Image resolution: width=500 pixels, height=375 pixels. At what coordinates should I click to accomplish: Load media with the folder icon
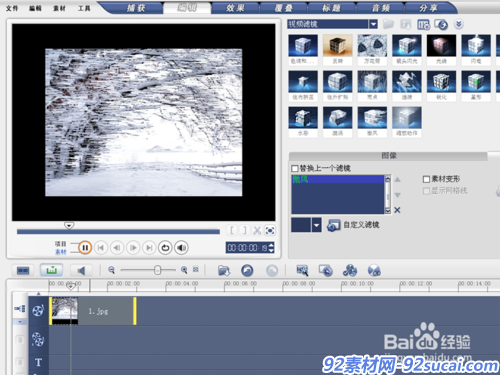388,24
